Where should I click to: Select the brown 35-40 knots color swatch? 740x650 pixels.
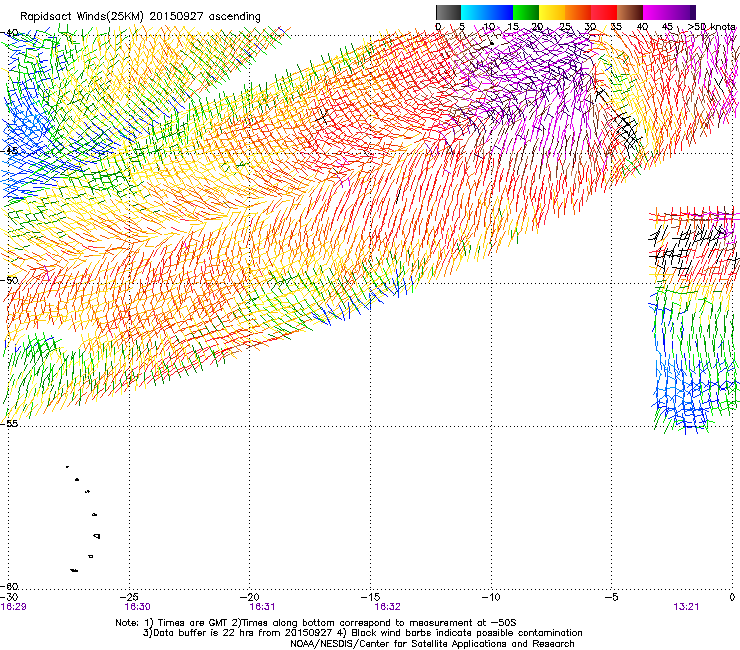(630, 12)
